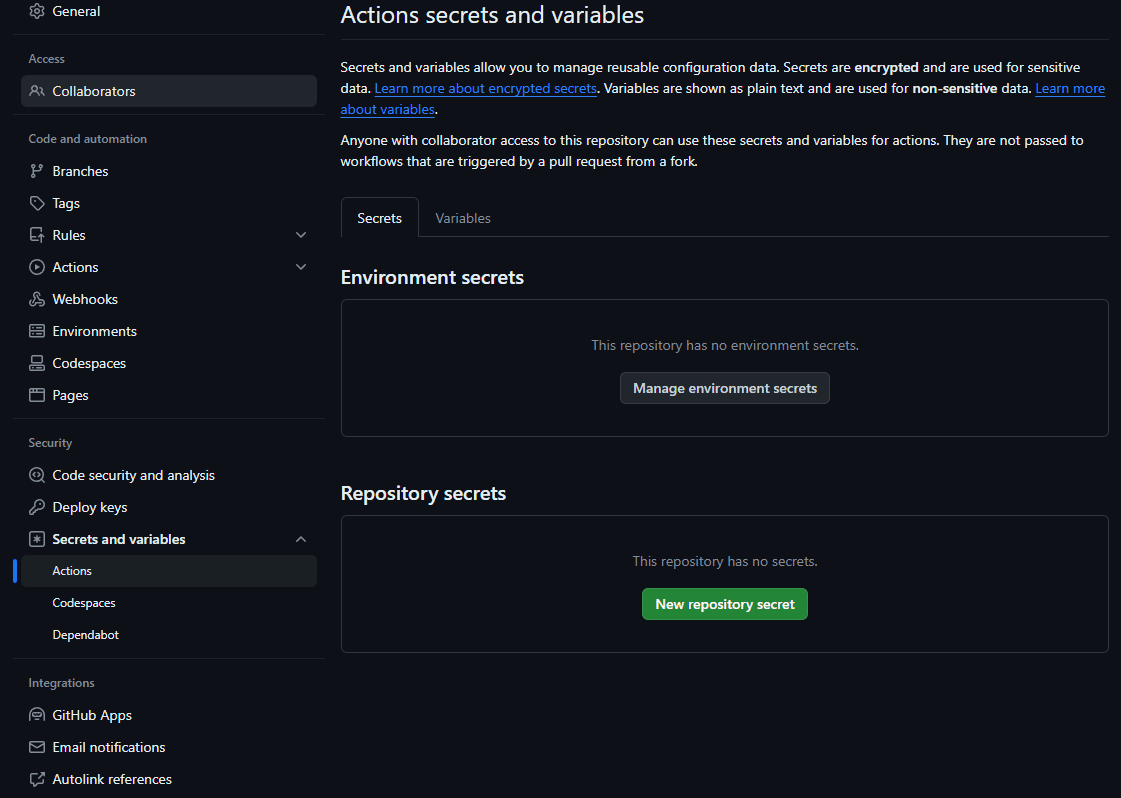Viewport: 1121px width, 798px height.
Task: Open Deploy keys settings
Action: 90,507
